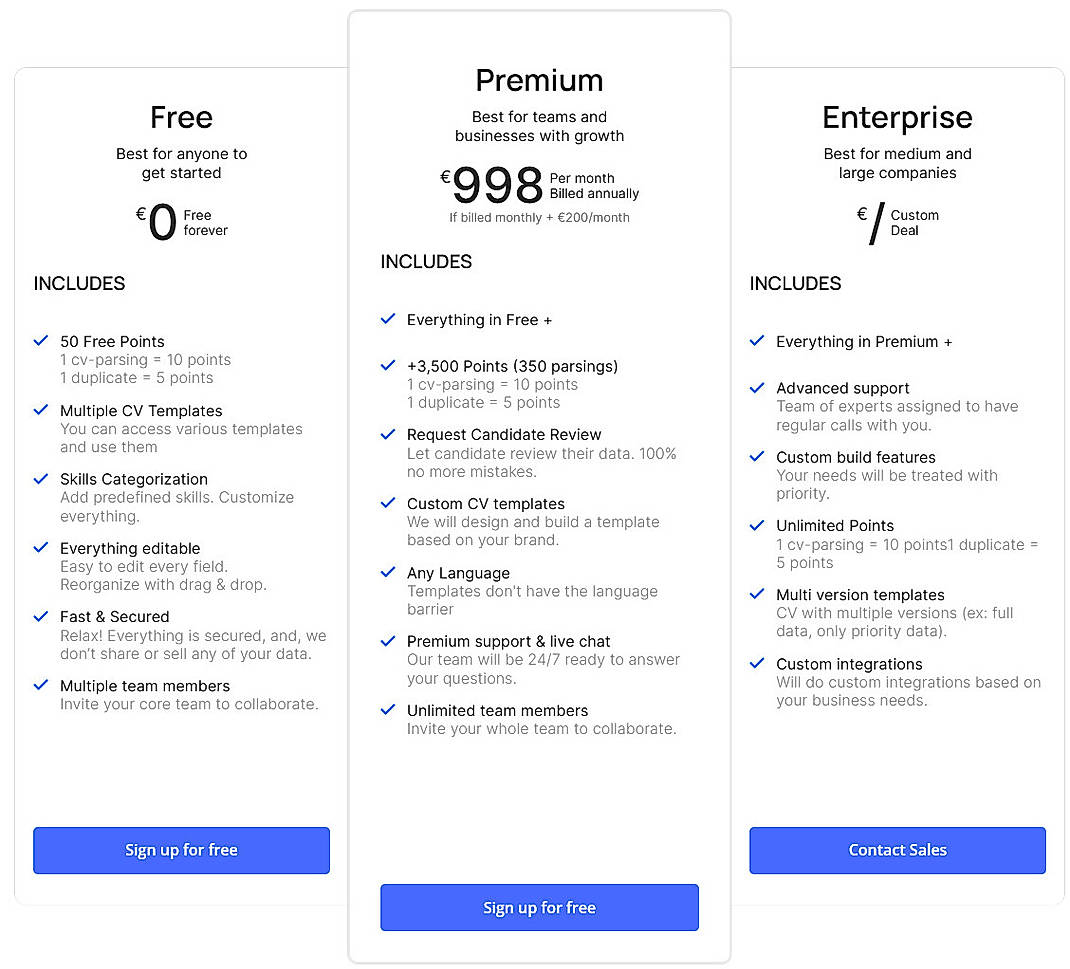Click the checkmark beside 'Any Language'
This screenshot has height=969, width=1070.
[x=388, y=572]
